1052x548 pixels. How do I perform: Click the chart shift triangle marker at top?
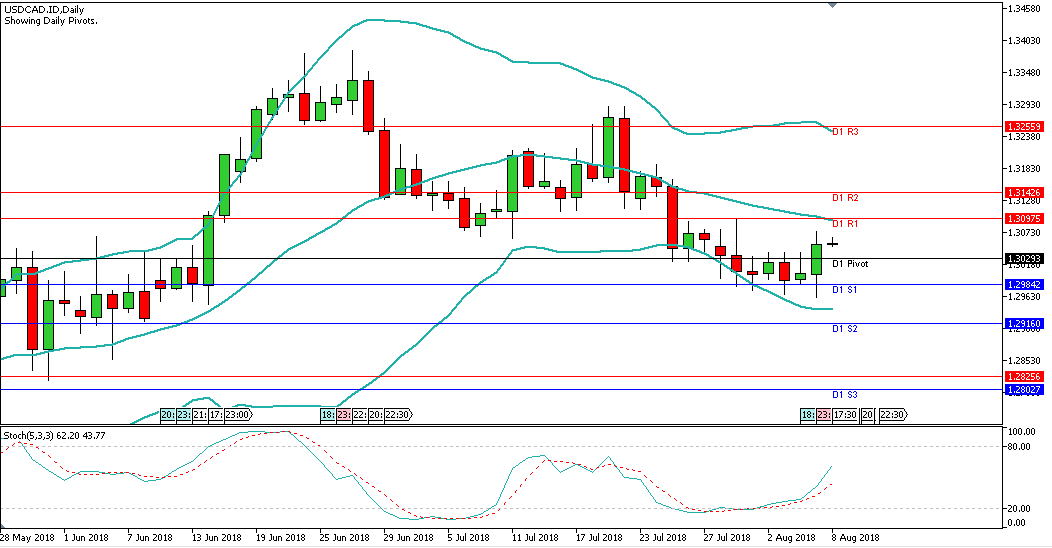click(x=833, y=5)
